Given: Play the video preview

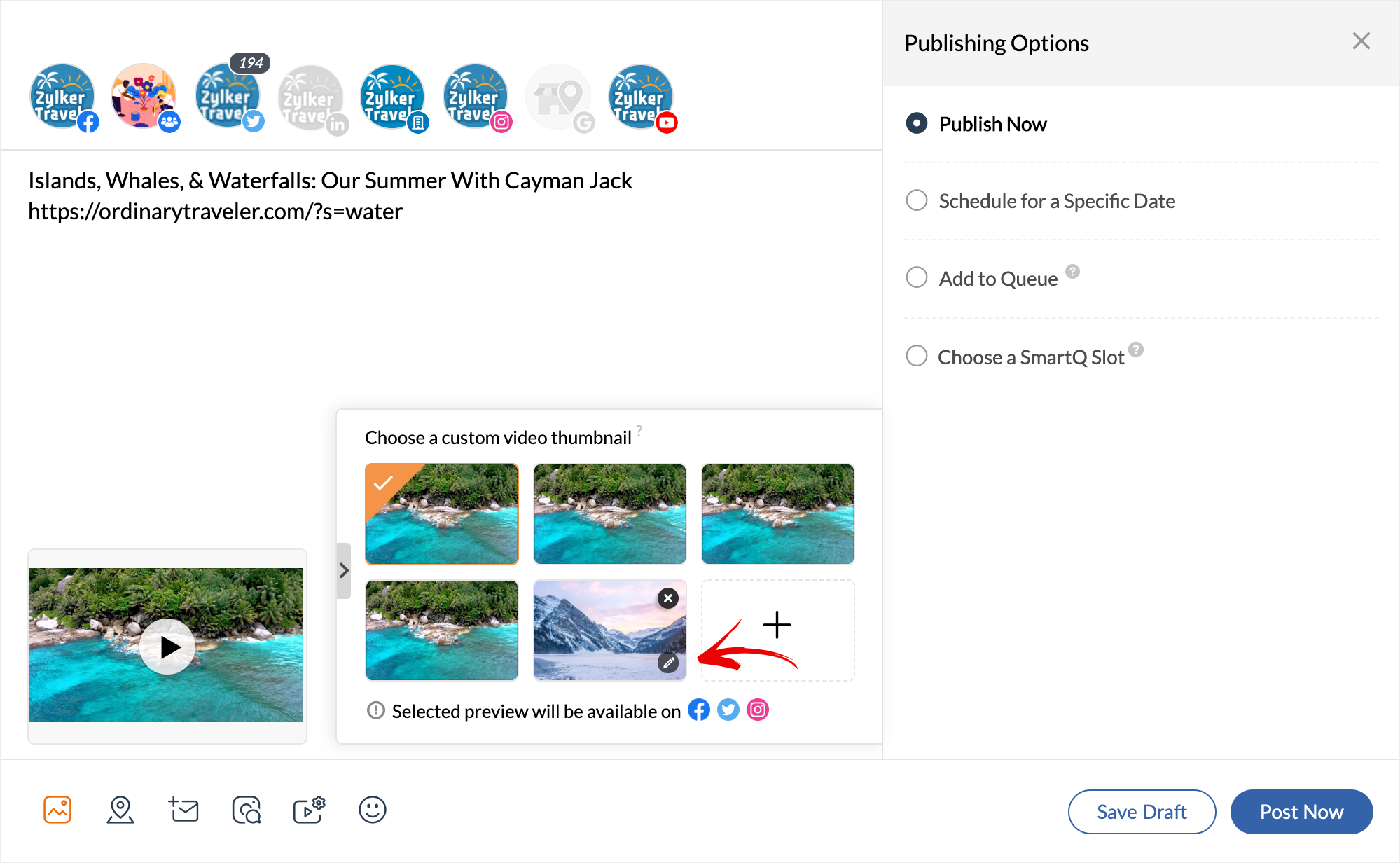Looking at the screenshot, I should tap(167, 646).
